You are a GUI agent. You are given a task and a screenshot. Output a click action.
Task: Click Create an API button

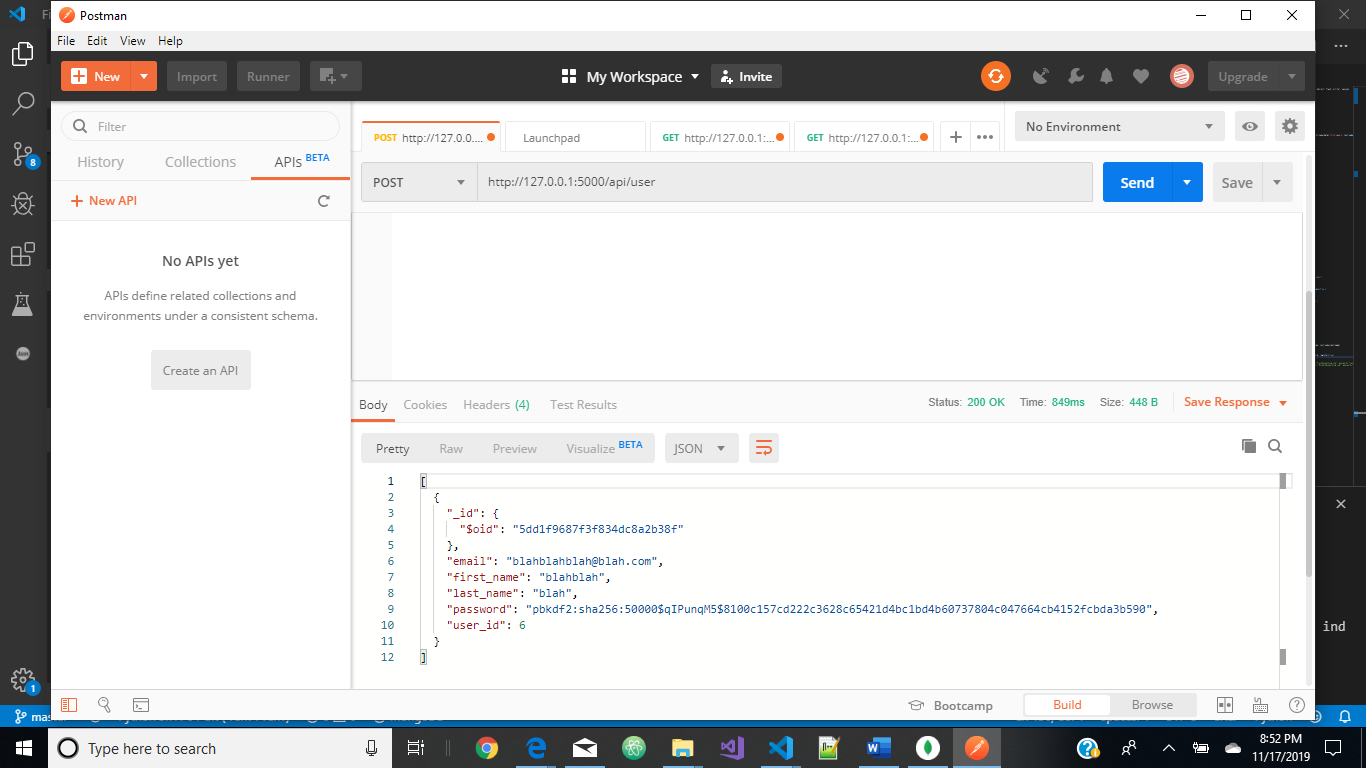(x=201, y=370)
